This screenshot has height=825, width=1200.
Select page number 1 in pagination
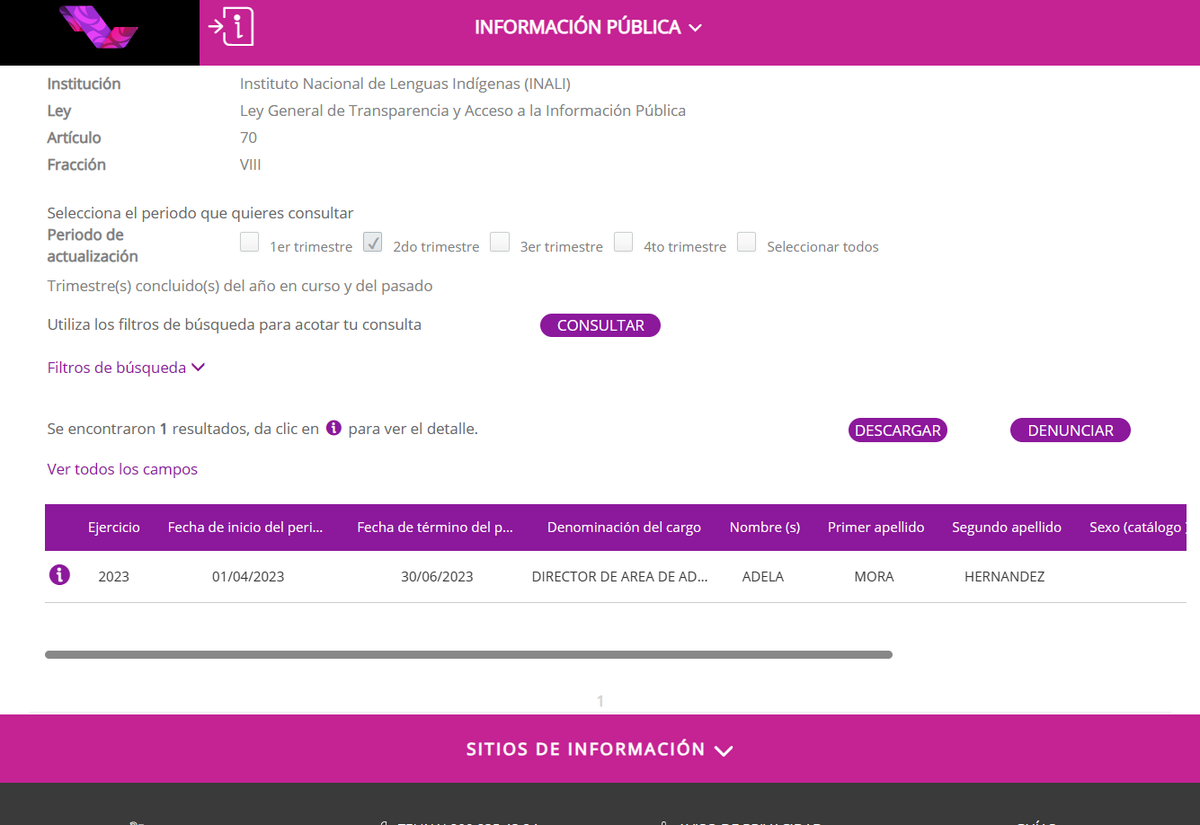(x=600, y=701)
